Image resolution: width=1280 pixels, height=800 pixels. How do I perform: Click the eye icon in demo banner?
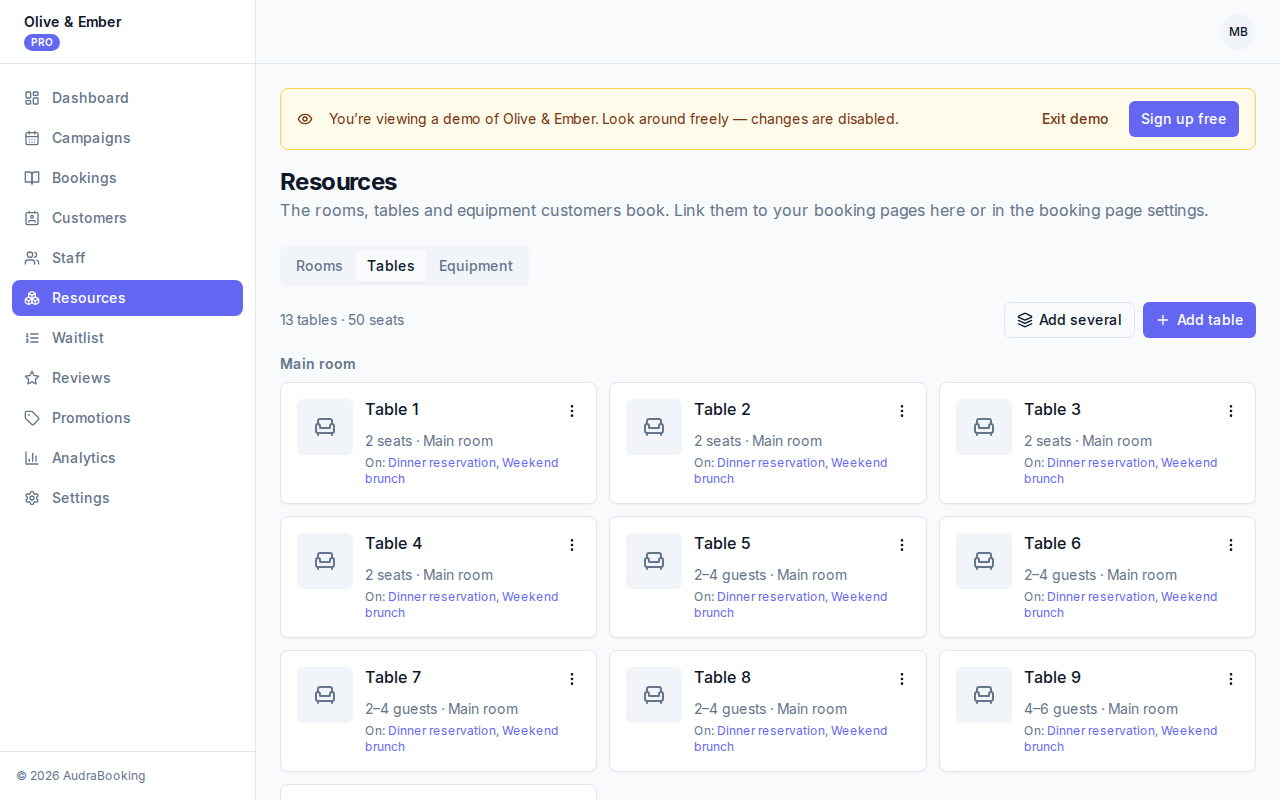tap(305, 119)
